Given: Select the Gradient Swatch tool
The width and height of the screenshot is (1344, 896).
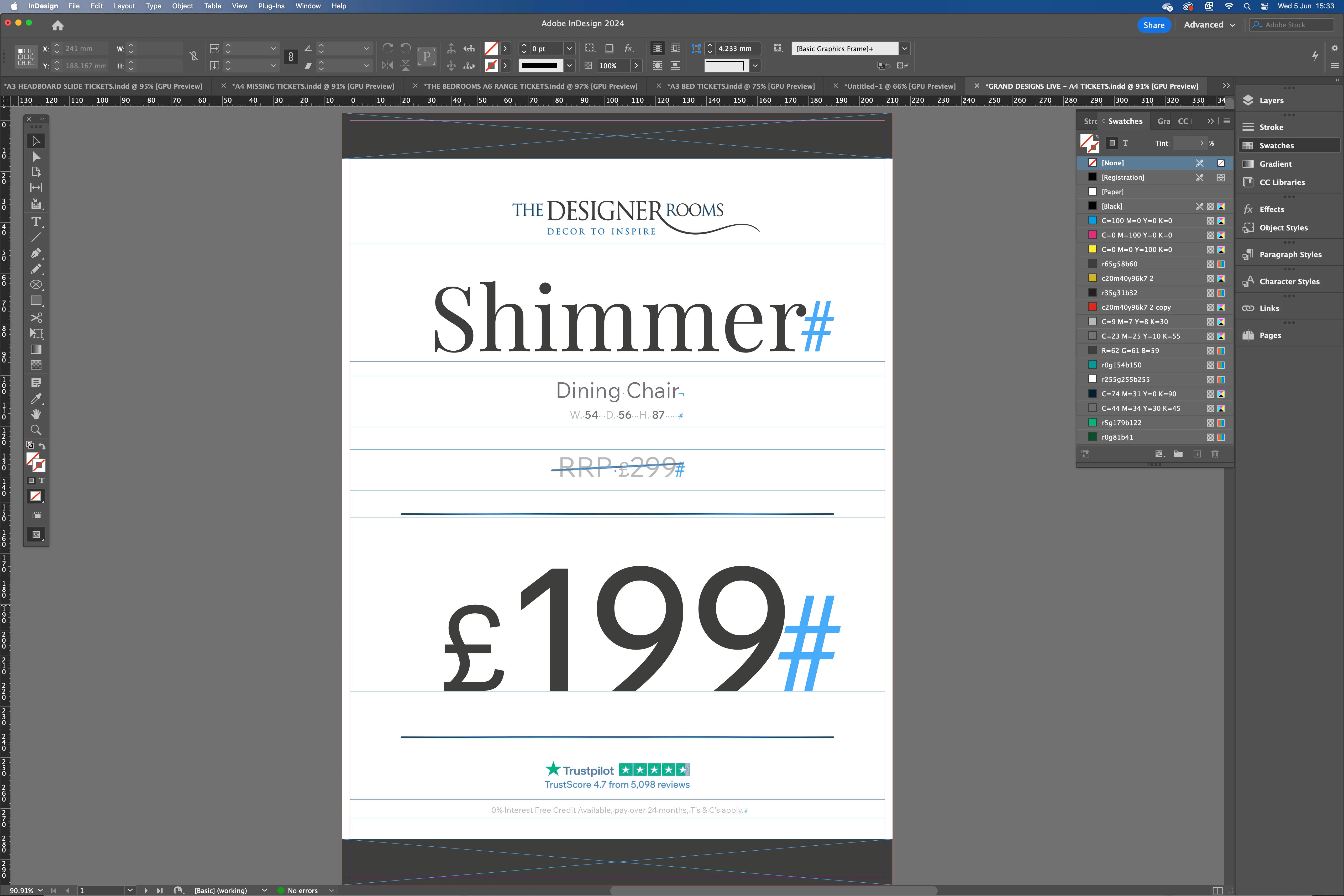Looking at the screenshot, I should pos(35,349).
